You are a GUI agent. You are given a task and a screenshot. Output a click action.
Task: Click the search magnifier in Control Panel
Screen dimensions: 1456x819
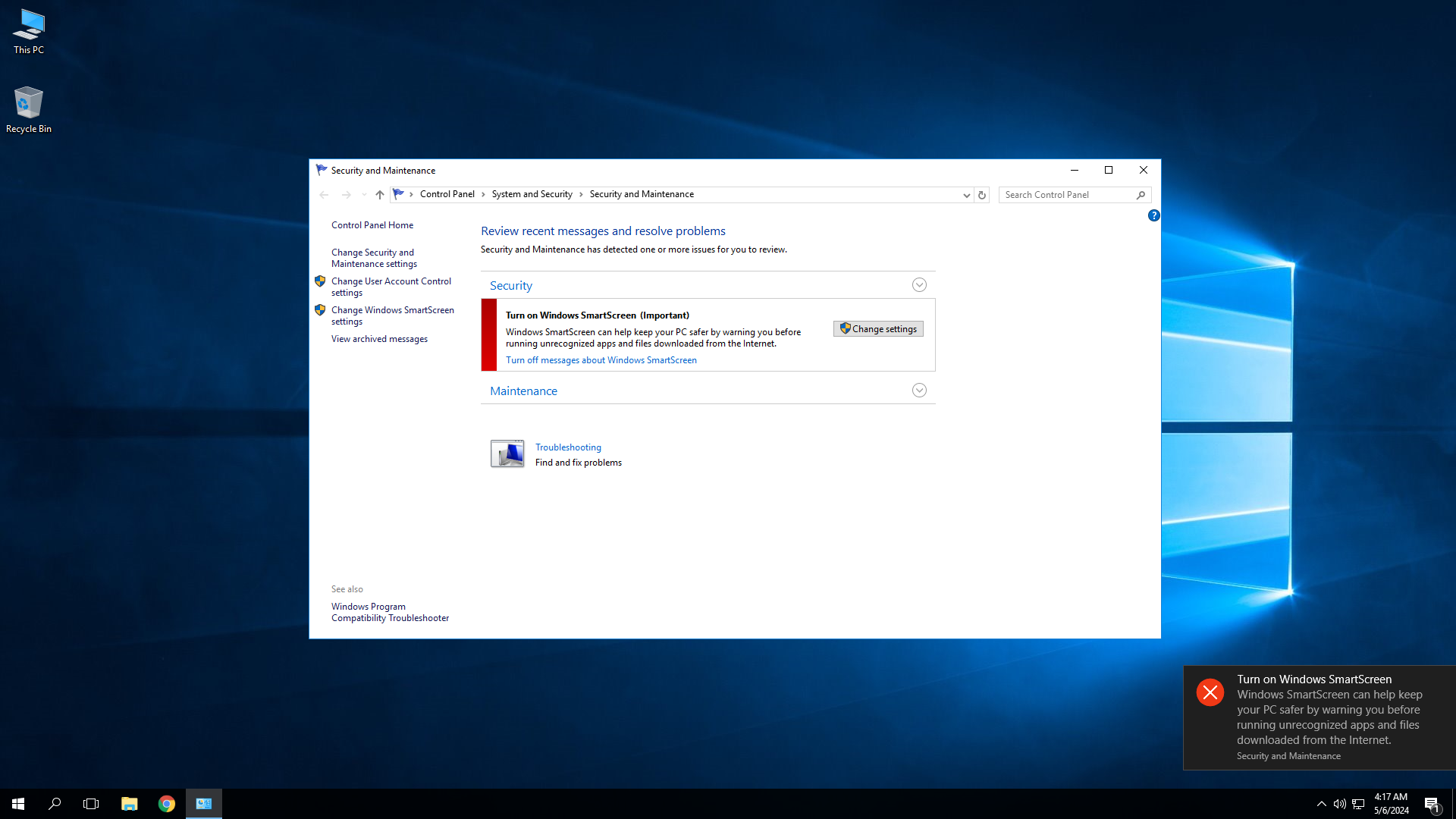coord(1141,195)
